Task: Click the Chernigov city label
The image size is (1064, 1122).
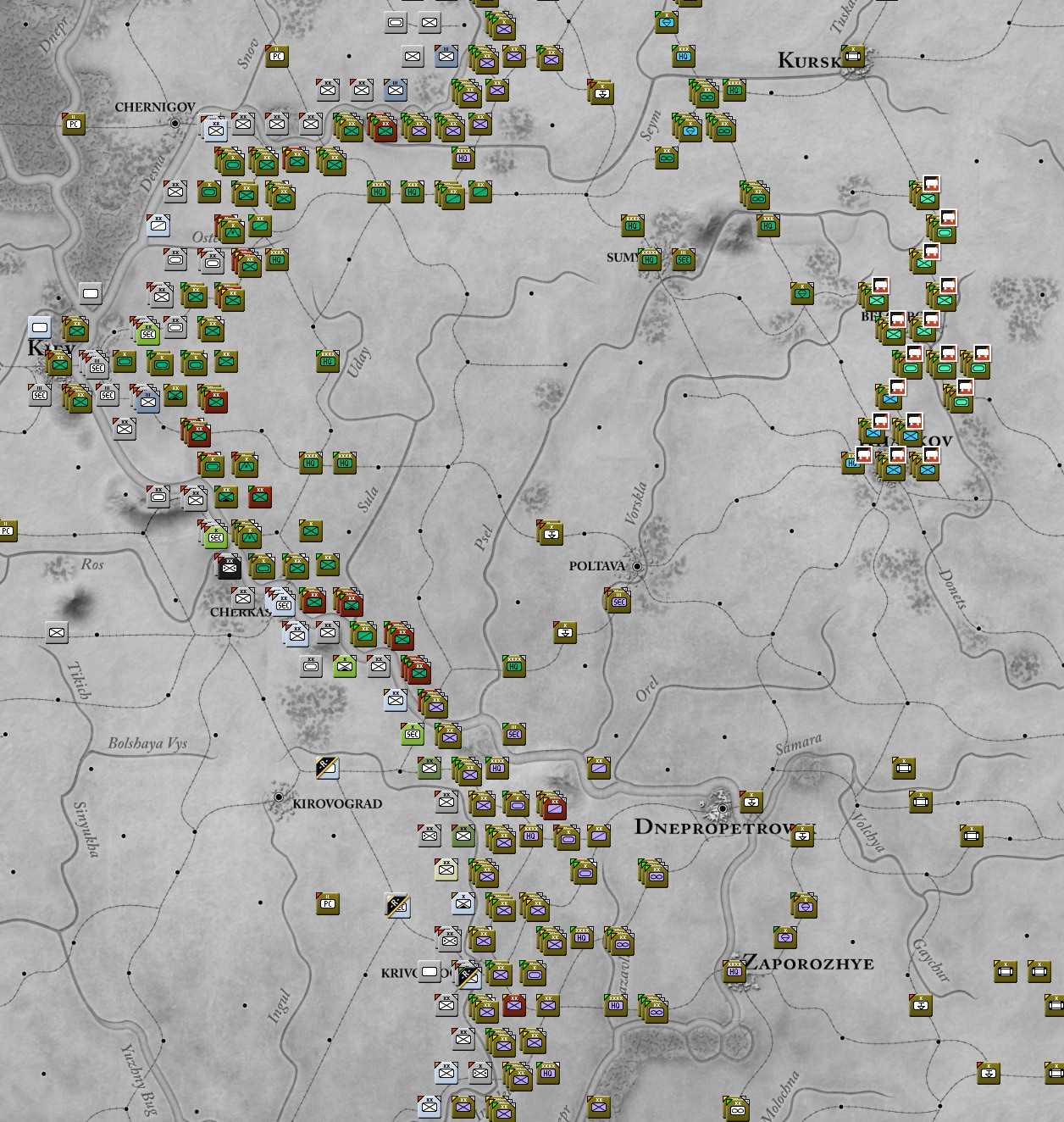Action: click(155, 108)
